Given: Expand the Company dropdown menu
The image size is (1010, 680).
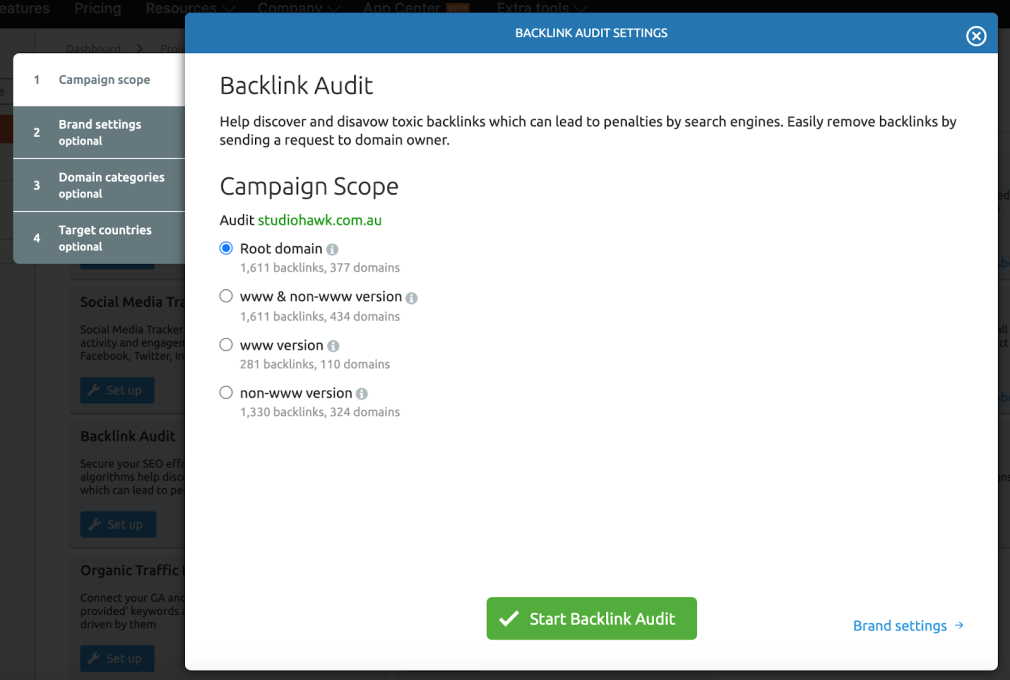Looking at the screenshot, I should [x=298, y=9].
